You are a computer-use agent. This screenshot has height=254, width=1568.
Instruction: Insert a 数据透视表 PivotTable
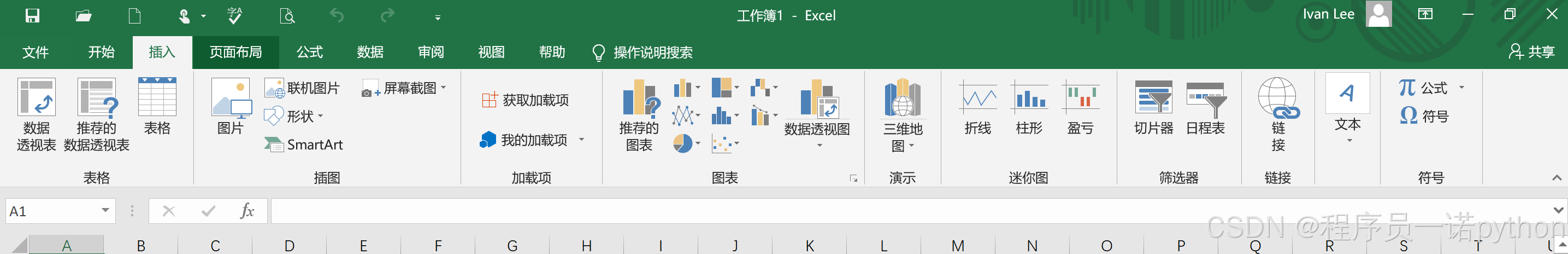tap(37, 115)
